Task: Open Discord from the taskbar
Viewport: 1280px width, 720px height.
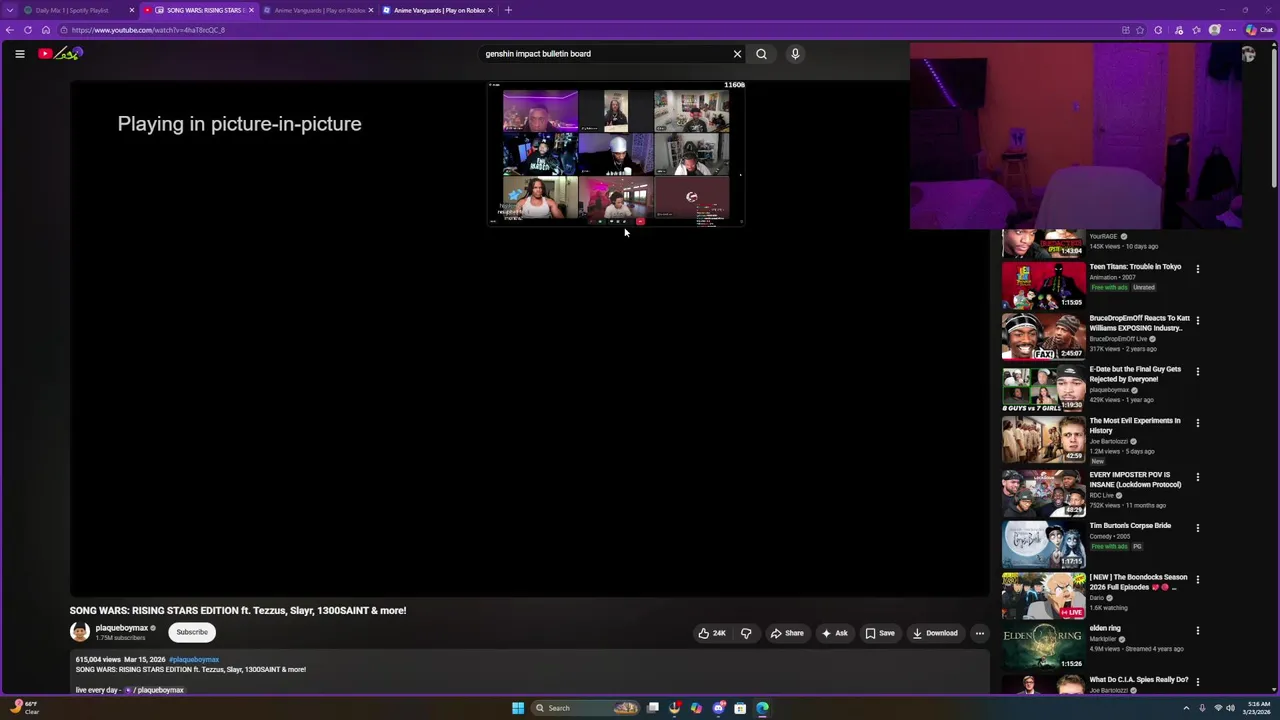Action: [x=718, y=708]
